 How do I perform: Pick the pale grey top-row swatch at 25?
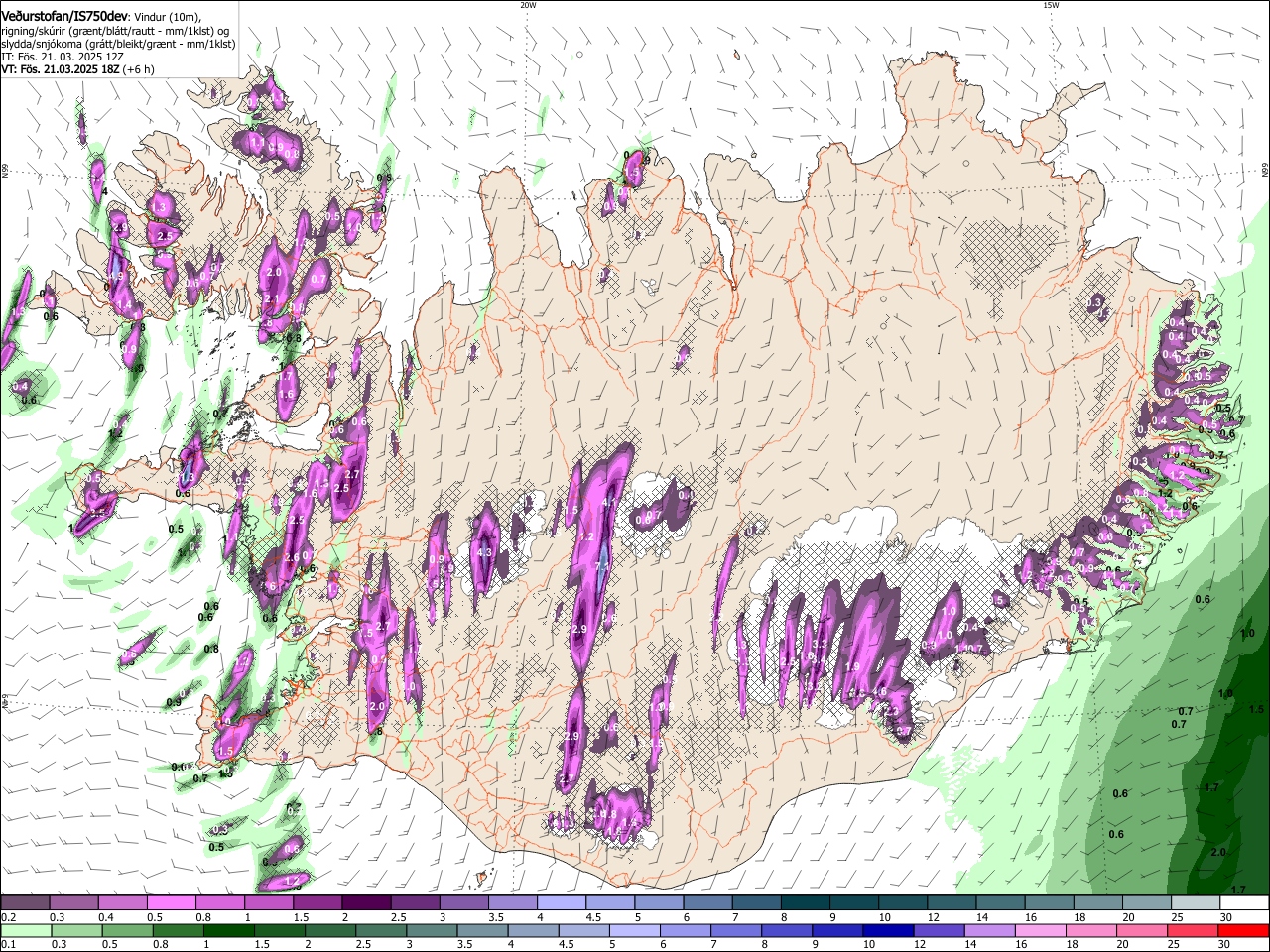pos(1195,903)
